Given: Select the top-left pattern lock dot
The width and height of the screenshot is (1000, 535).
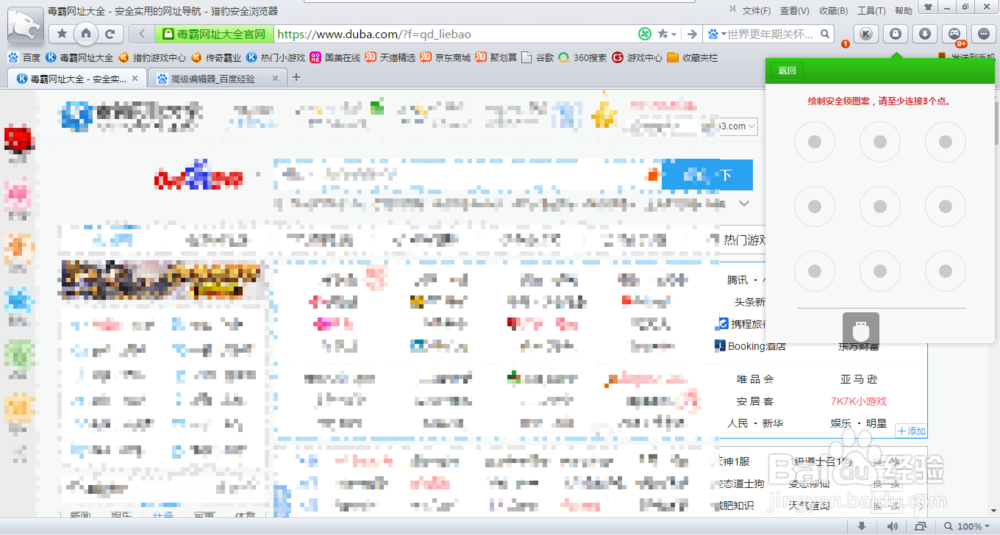Looking at the screenshot, I should [x=814, y=142].
